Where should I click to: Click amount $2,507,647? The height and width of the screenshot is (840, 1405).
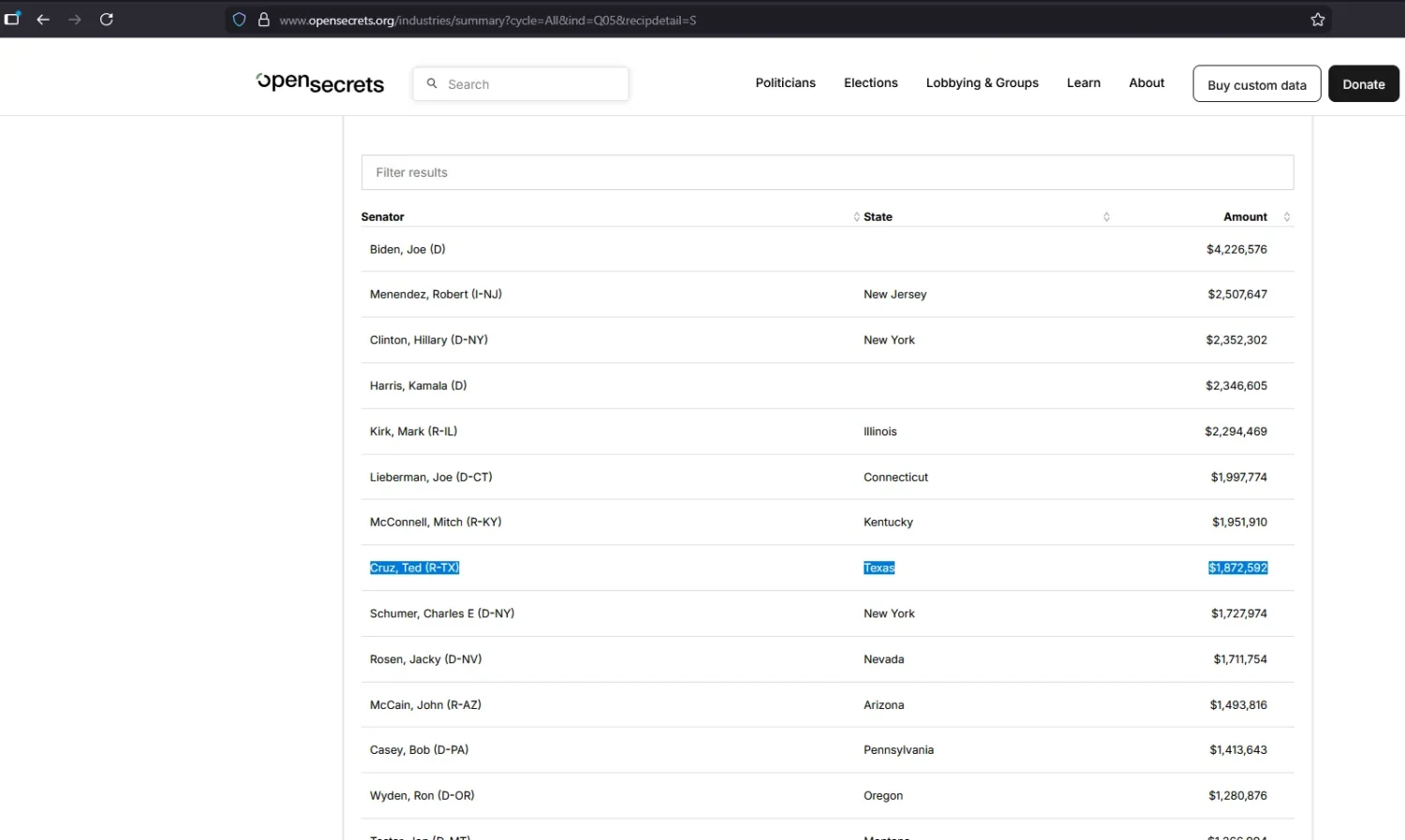(x=1237, y=294)
